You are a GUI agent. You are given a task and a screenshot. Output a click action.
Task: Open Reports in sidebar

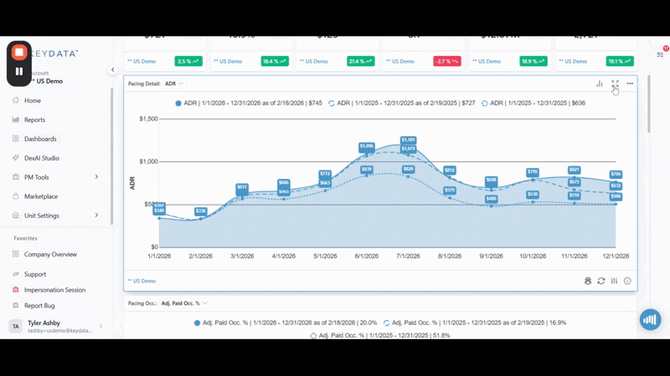[35, 120]
